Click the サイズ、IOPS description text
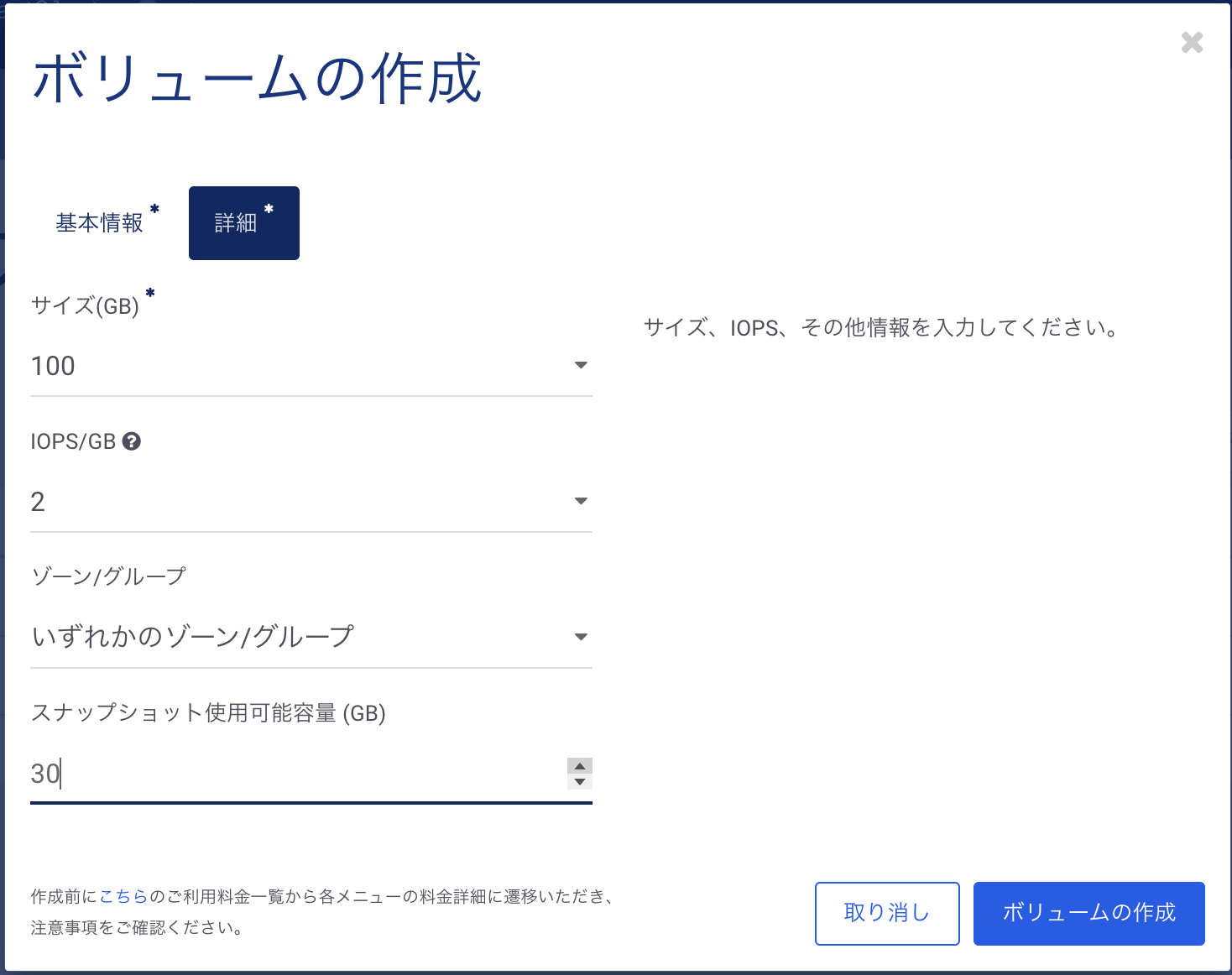The width and height of the screenshot is (1232, 975). pos(881,327)
